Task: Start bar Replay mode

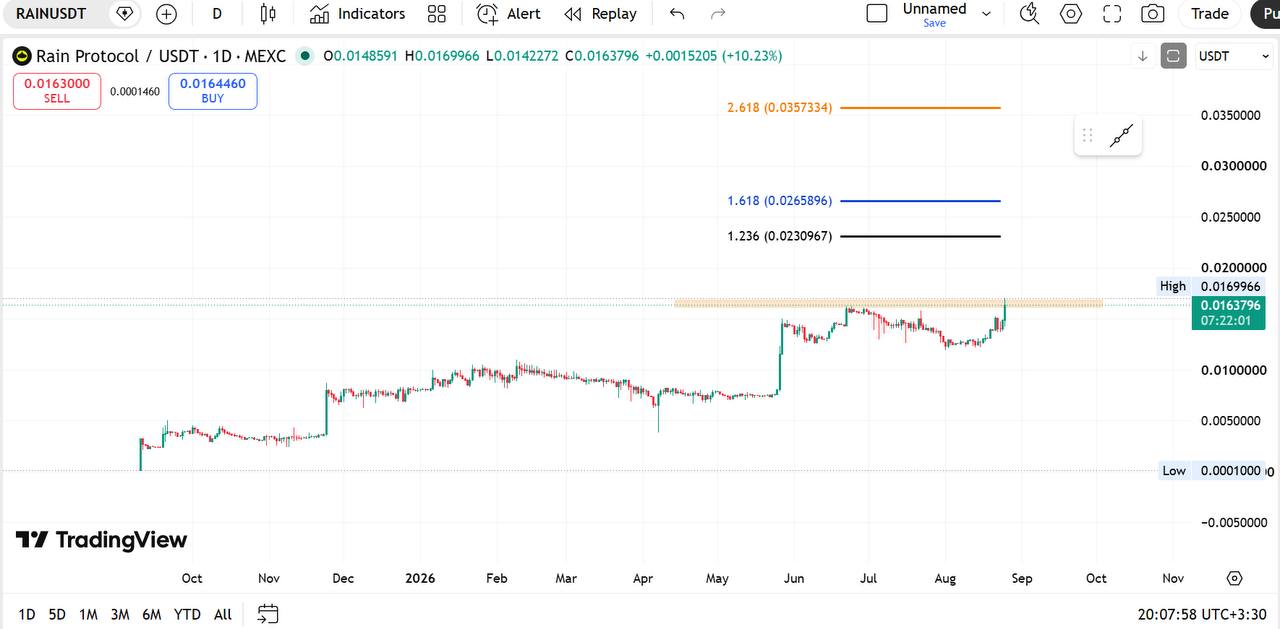Action: [x=600, y=14]
